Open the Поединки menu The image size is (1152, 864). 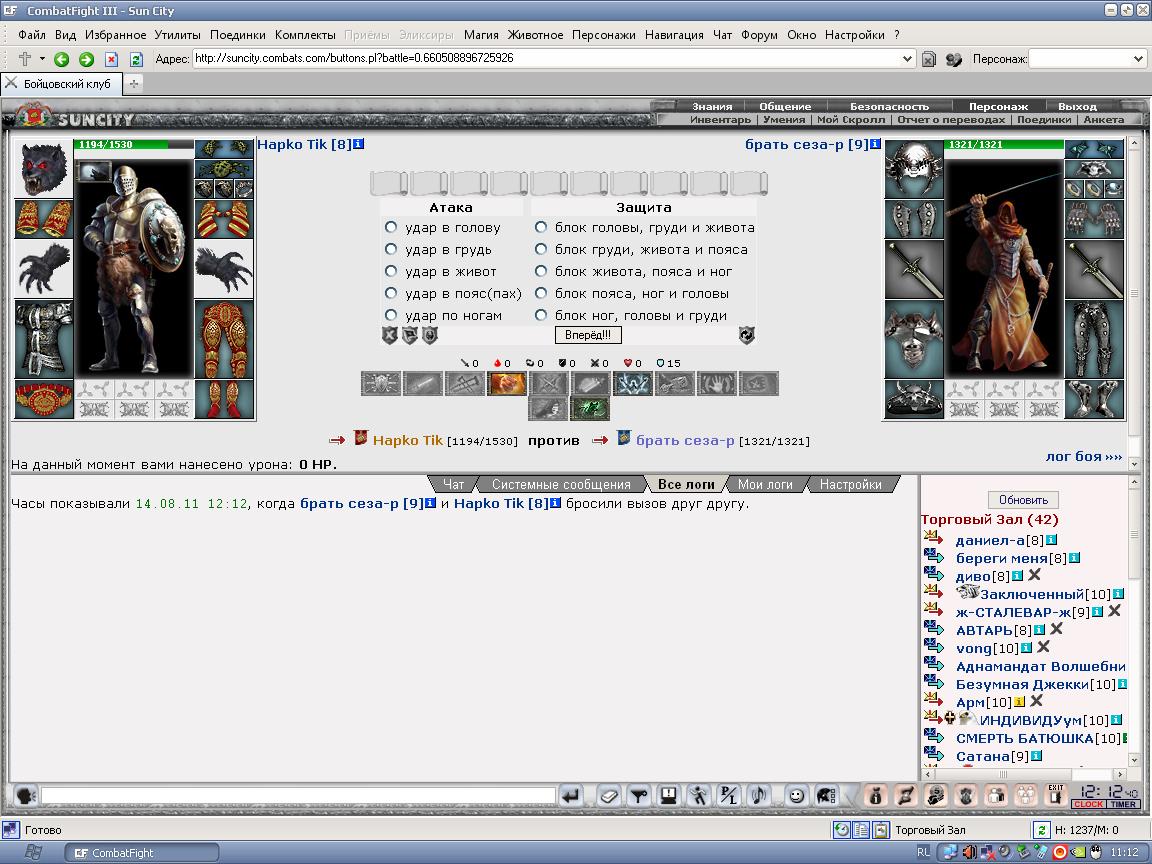237,35
